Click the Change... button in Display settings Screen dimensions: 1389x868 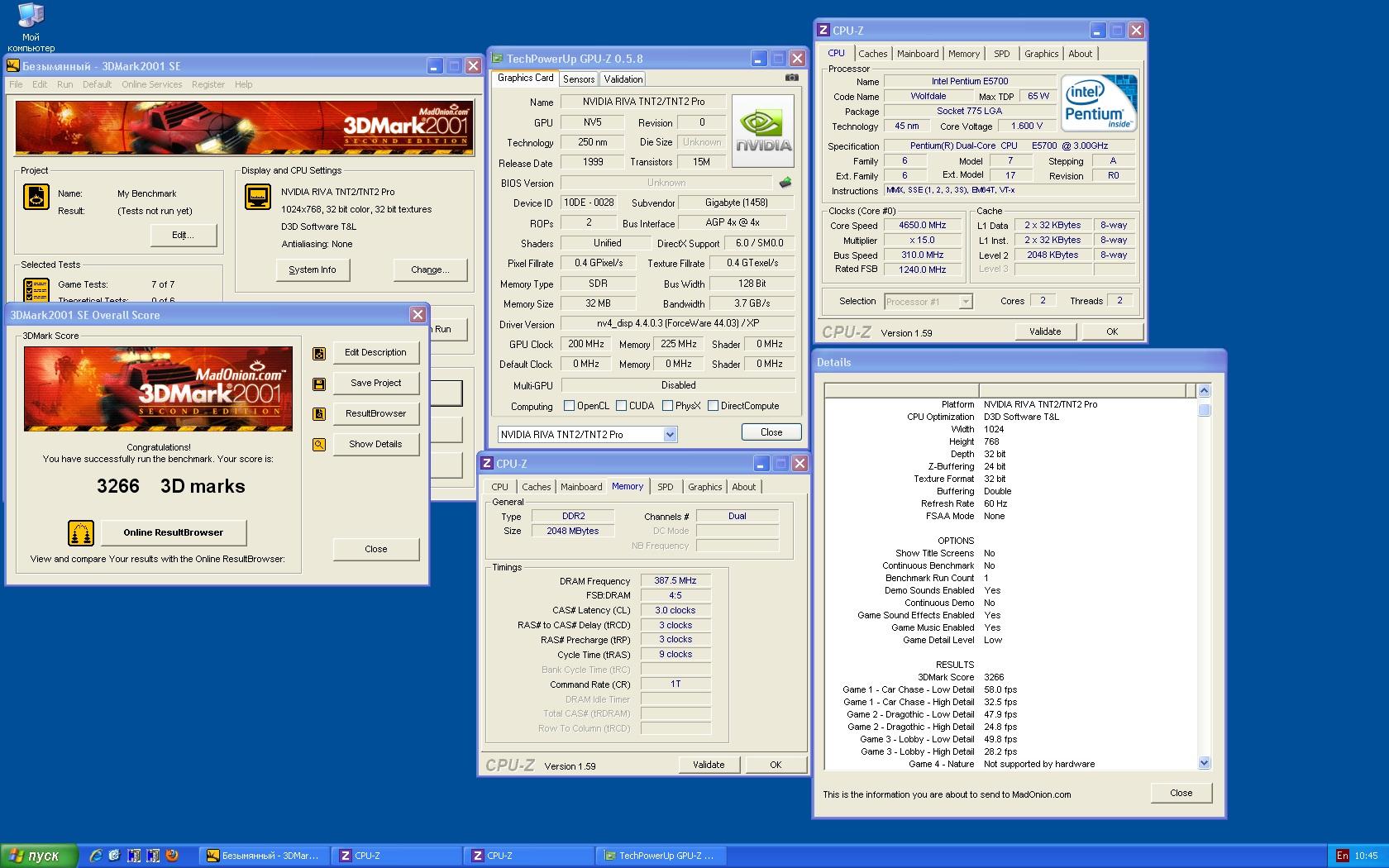(x=430, y=270)
